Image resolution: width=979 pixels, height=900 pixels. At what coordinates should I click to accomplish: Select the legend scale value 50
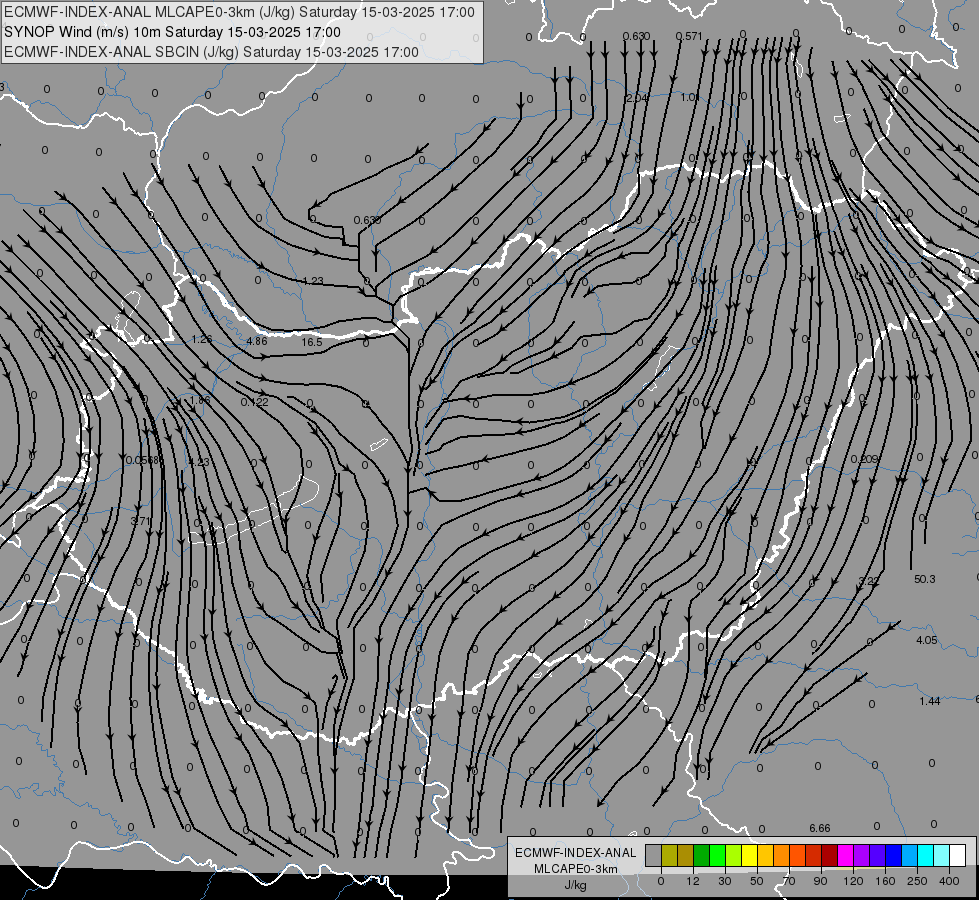click(757, 881)
